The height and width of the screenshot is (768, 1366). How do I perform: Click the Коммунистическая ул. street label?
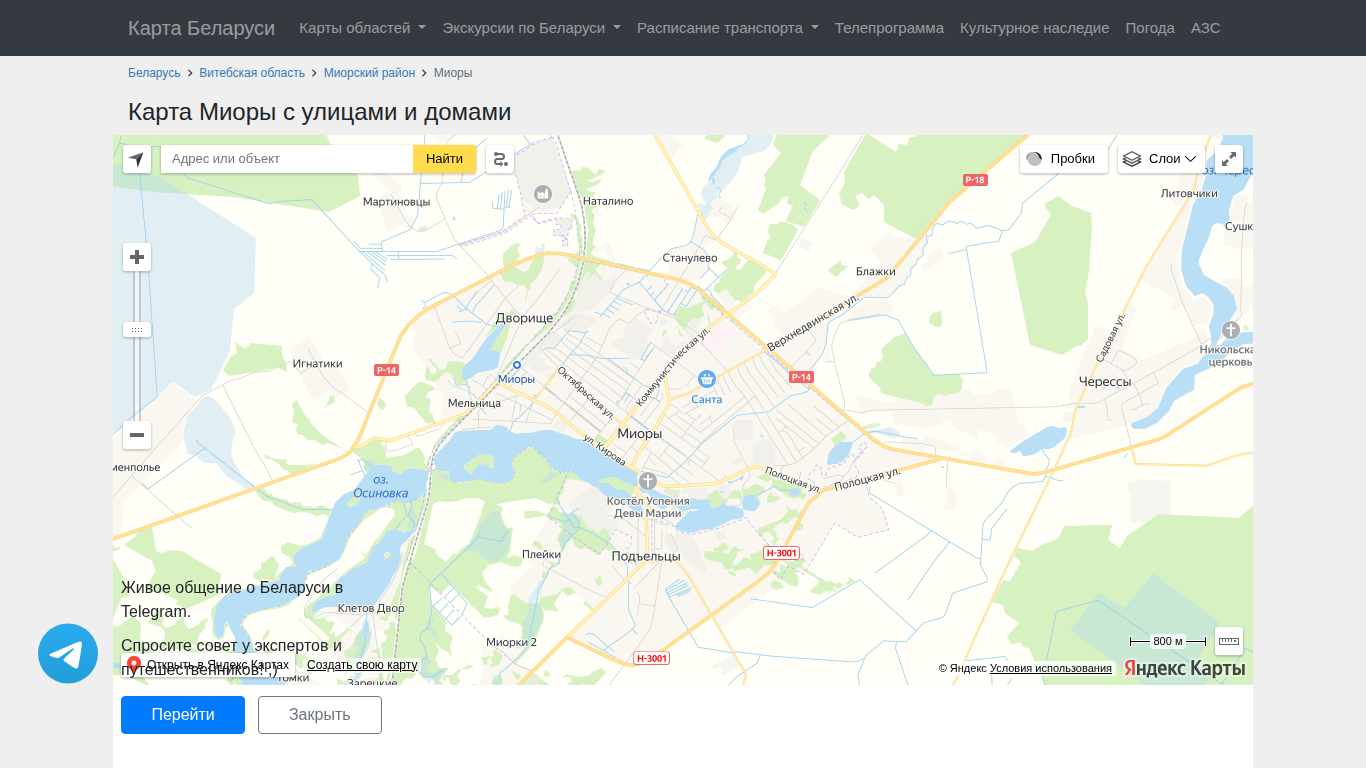(673, 368)
